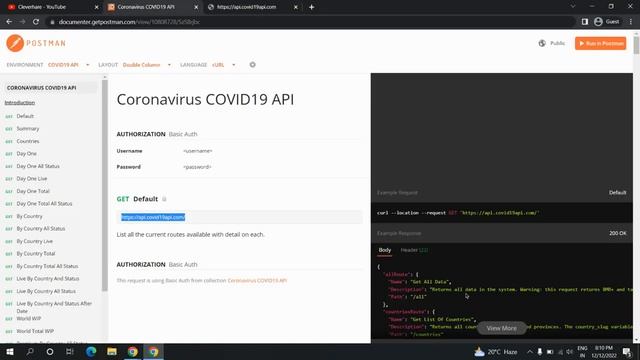Viewport: 640px width, 360px height.
Task: Open Task View in taskbar
Action: (x=70, y=351)
